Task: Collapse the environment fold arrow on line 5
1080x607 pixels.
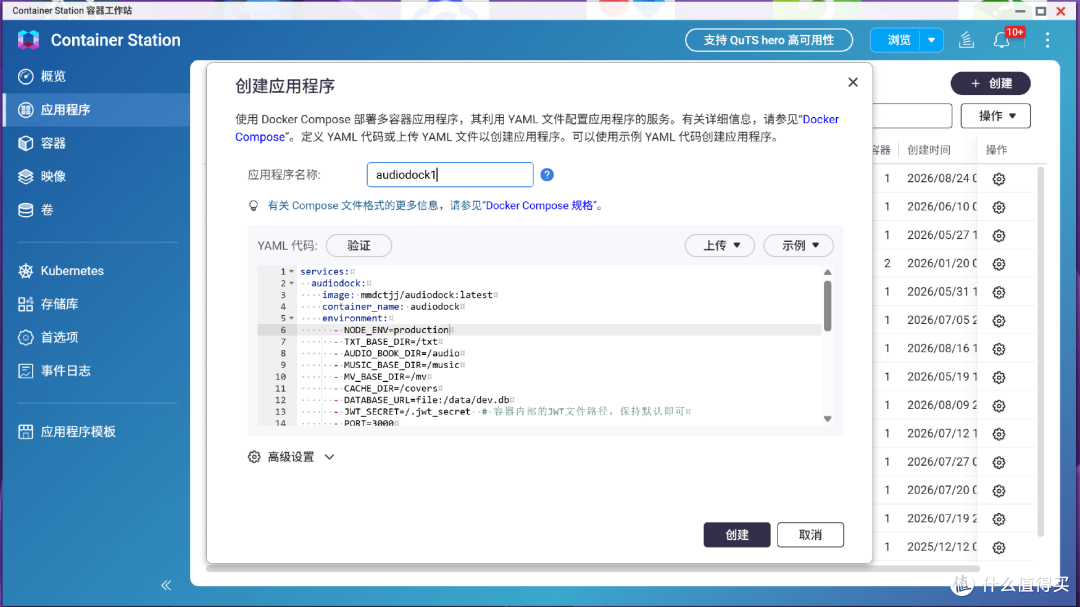Action: coord(291,318)
